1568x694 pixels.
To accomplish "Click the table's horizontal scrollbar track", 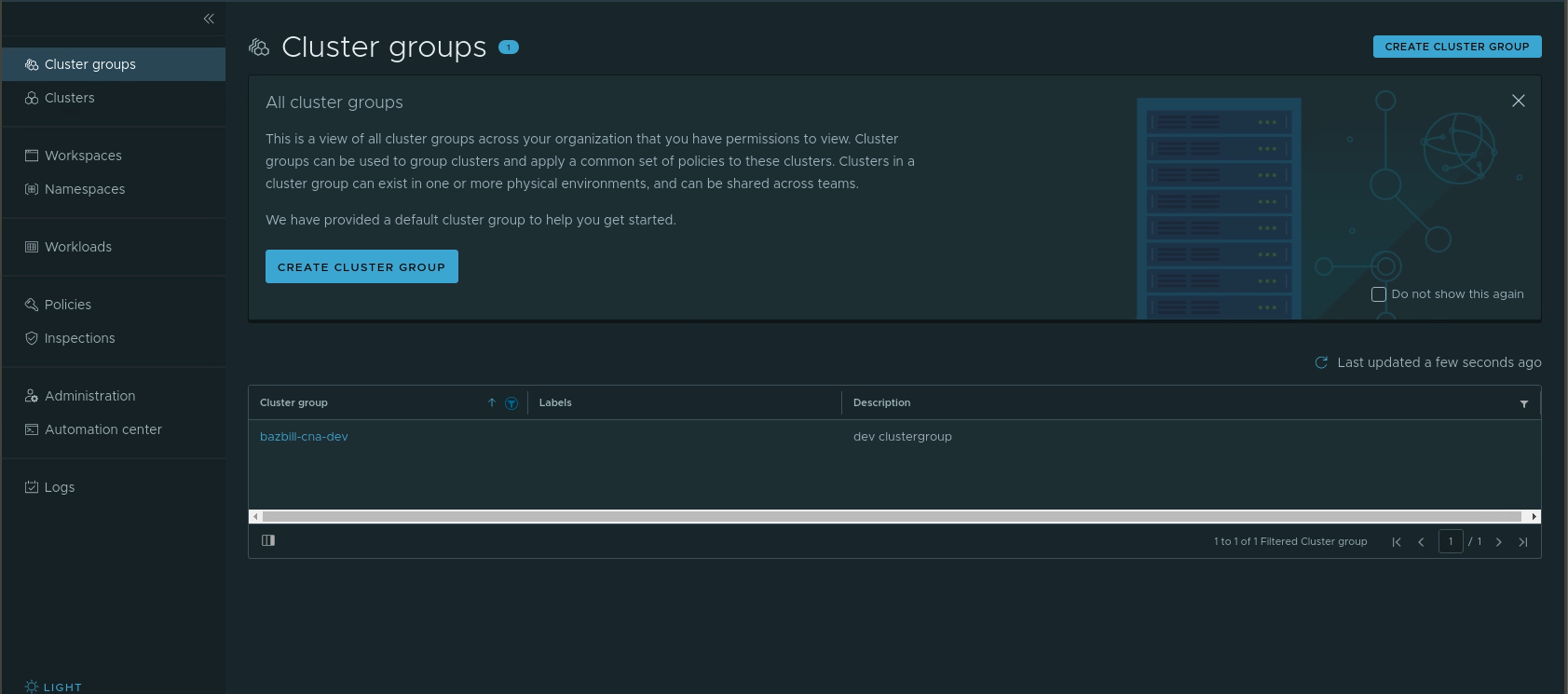I will 893,516.
